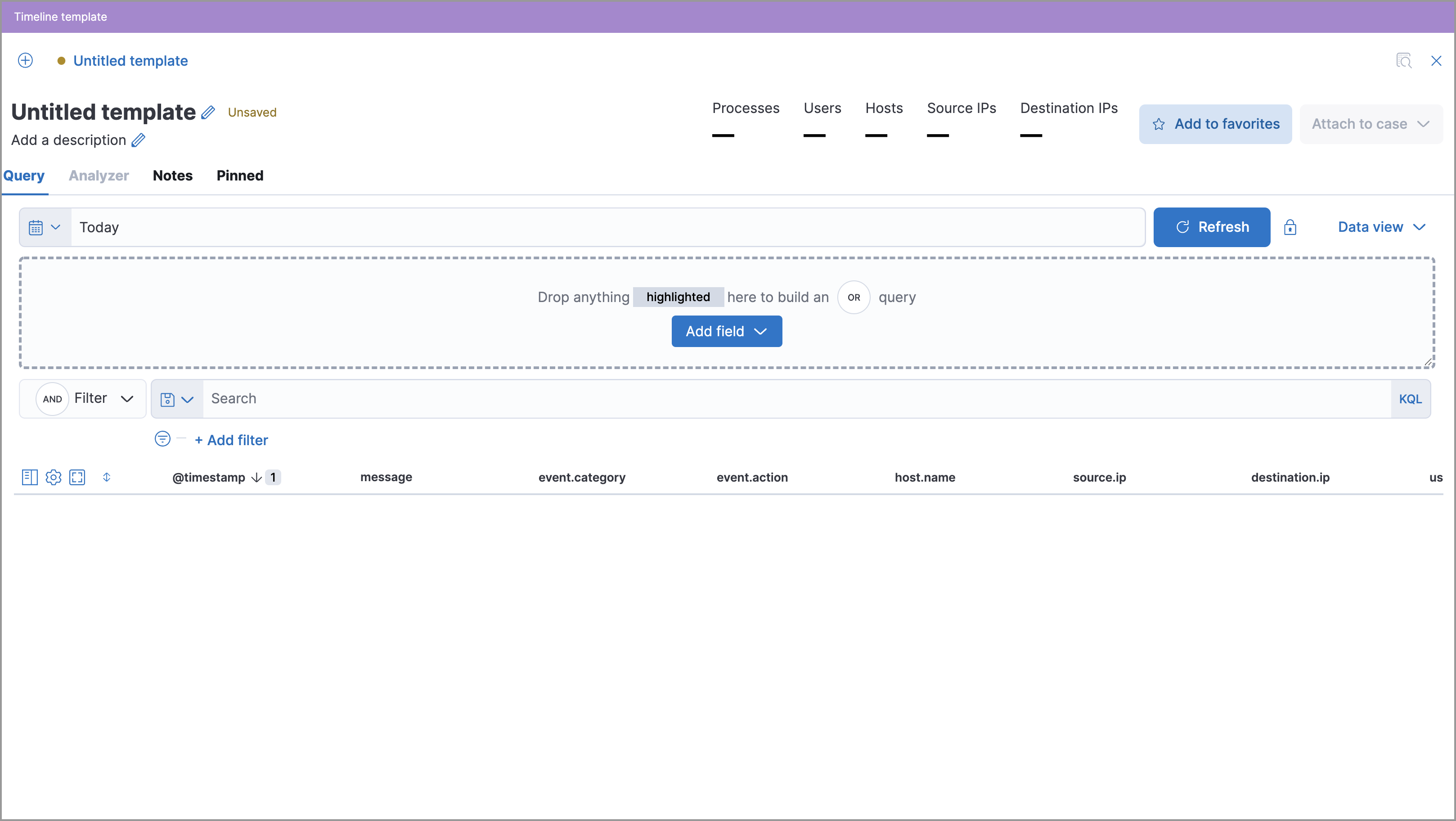This screenshot has width=1456, height=821.
Task: Click the lock icon next to Refresh
Action: (x=1290, y=227)
